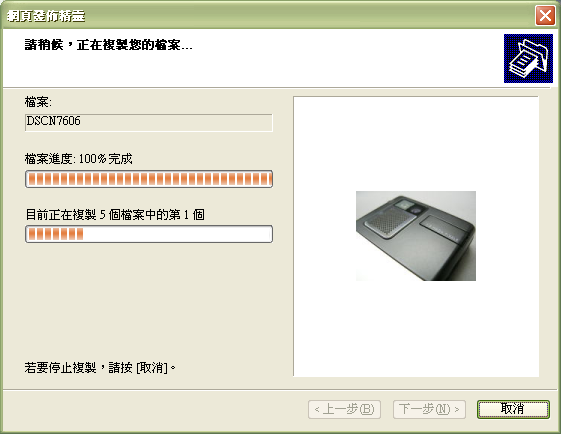Click empty part of overall progress bar
Viewport: 561px width, 434px height.
(x=177, y=234)
